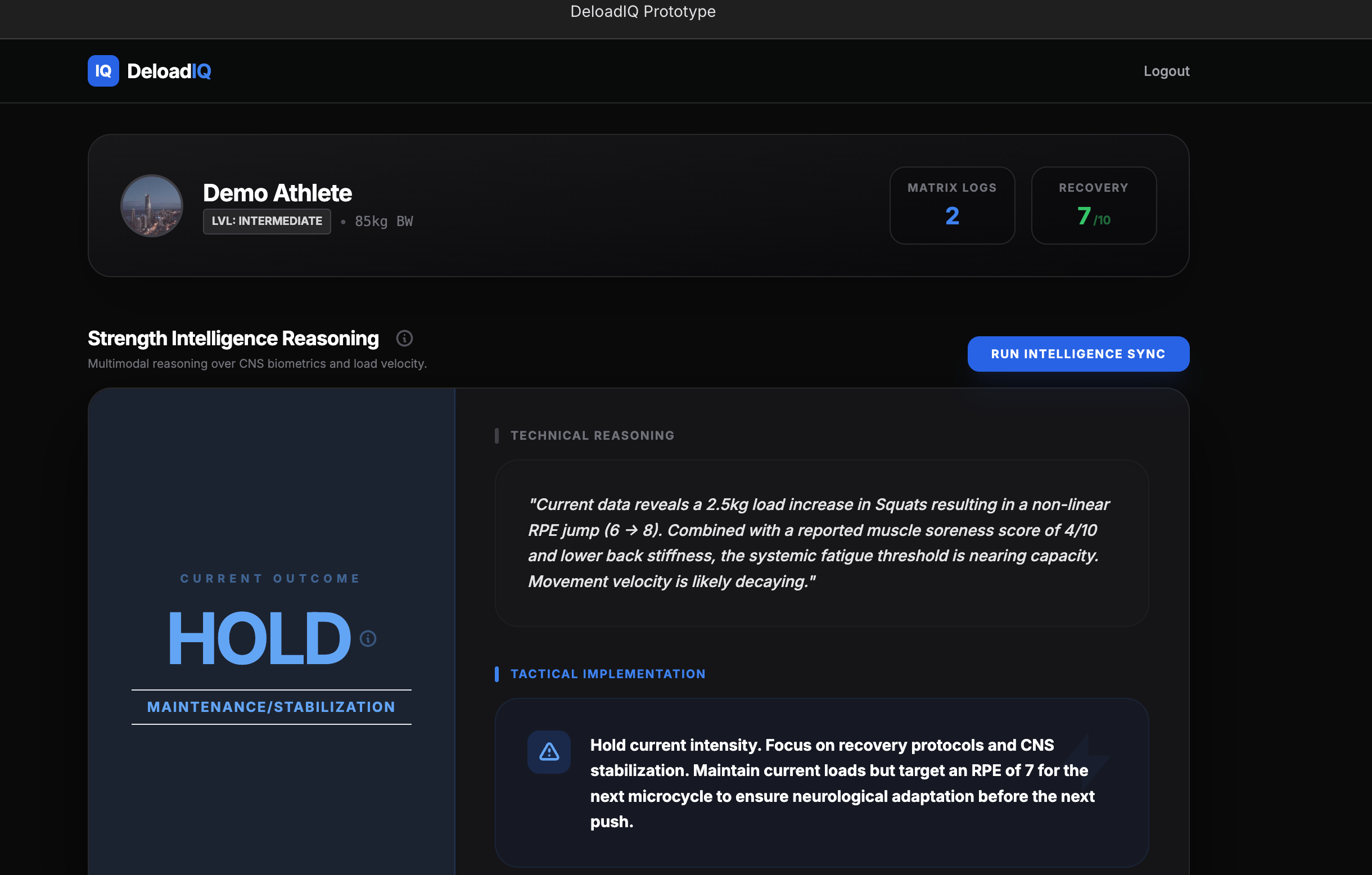Screen dimensions: 1372x875
Task: Click the Technical Reasoning section heading
Action: pyautogui.click(x=592, y=436)
